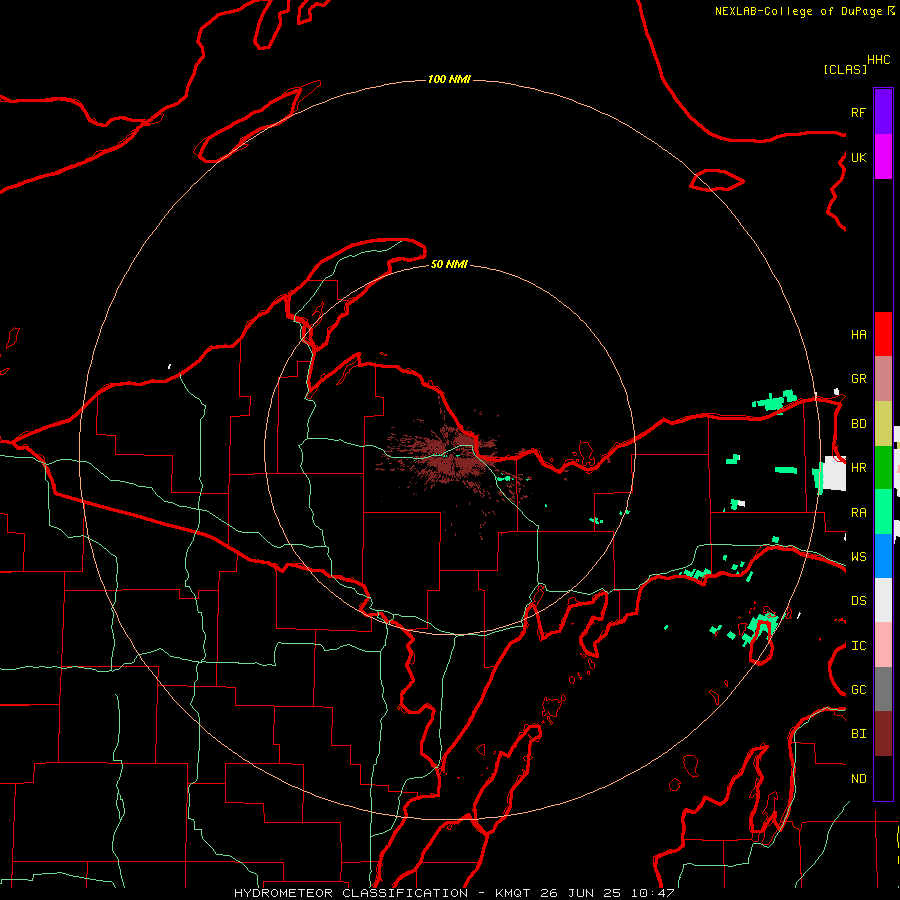Screen dimensions: 900x900
Task: Click the IC light pink legend swatch
Action: (883, 645)
